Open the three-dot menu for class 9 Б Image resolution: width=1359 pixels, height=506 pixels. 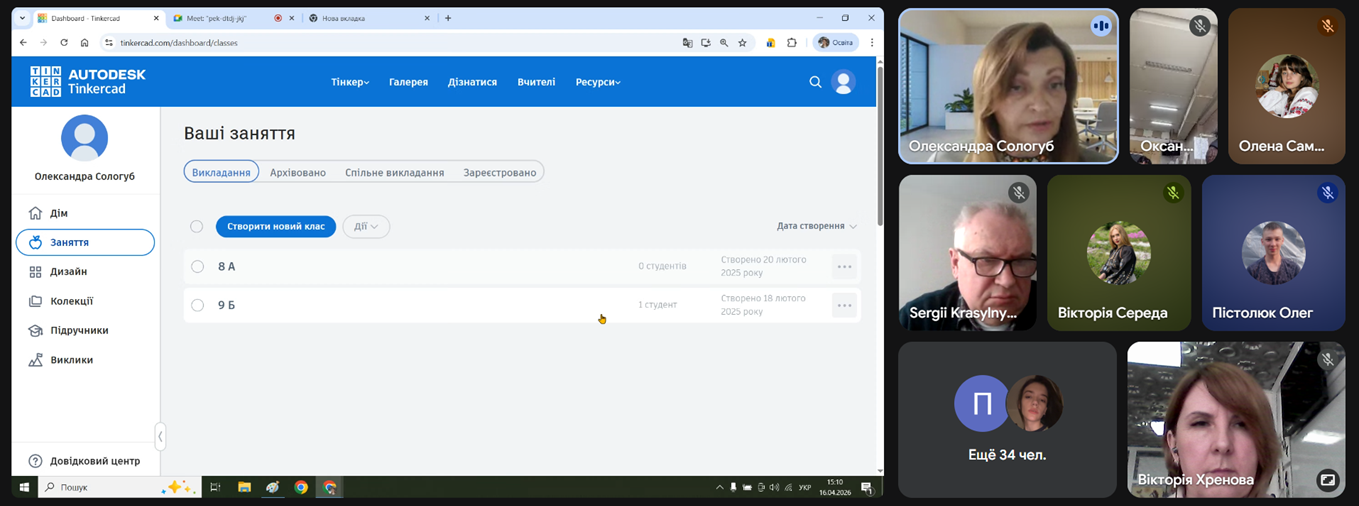(x=844, y=305)
